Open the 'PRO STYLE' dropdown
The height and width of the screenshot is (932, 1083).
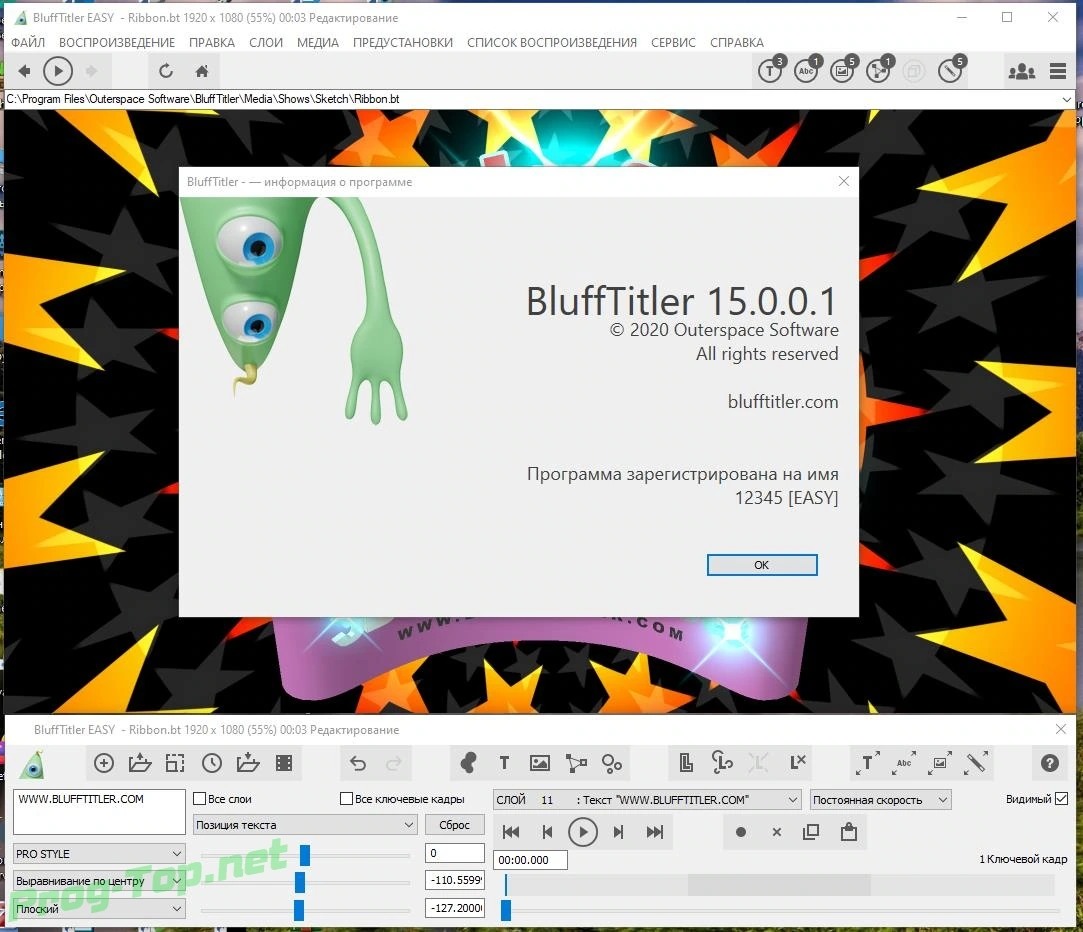pyautogui.click(x=99, y=853)
